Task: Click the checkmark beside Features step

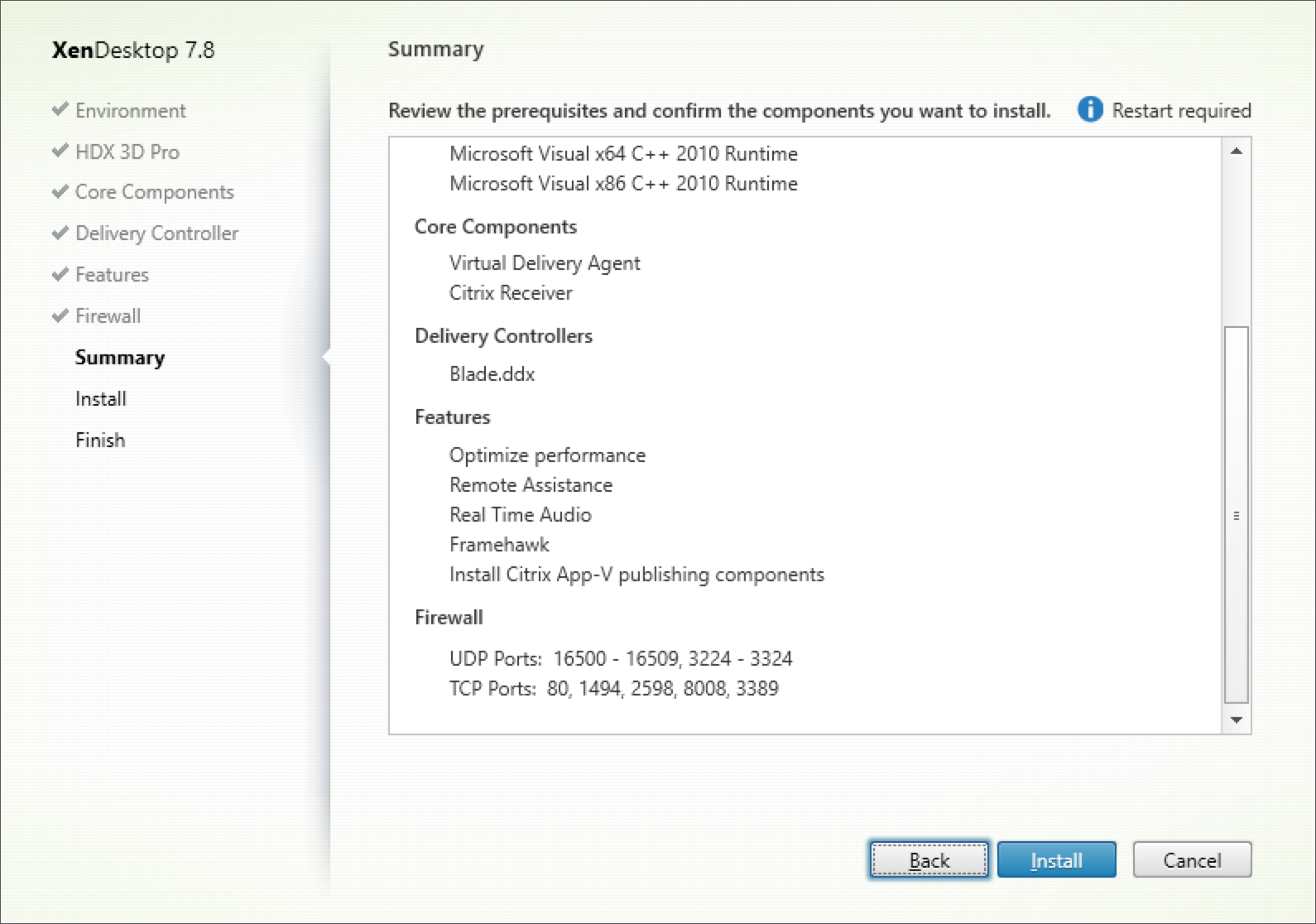Action: pyautogui.click(x=60, y=274)
